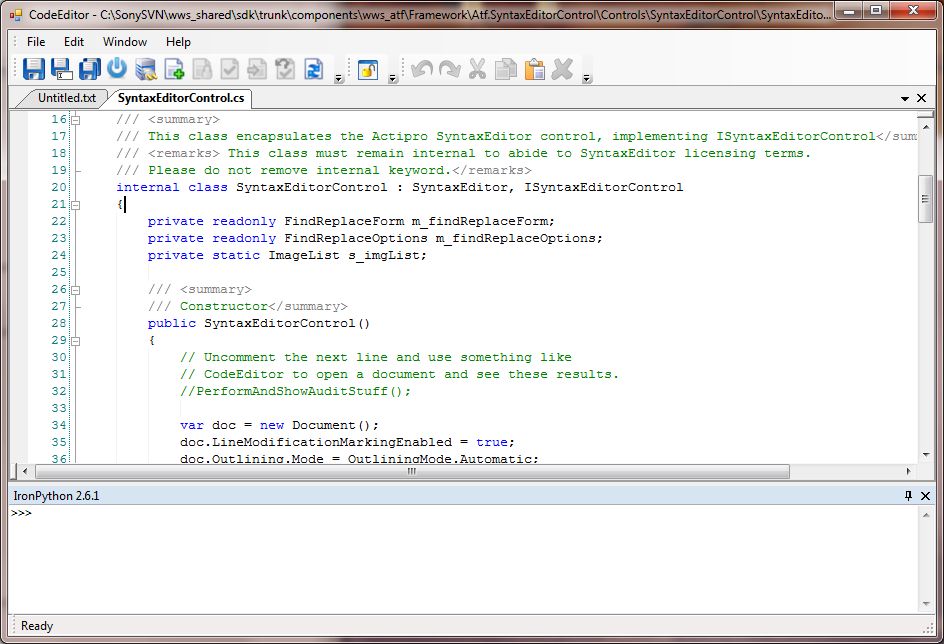Screen dimensions: 944x644
Task: Click the grayed document with checkmark icon
Action: [x=229, y=69]
